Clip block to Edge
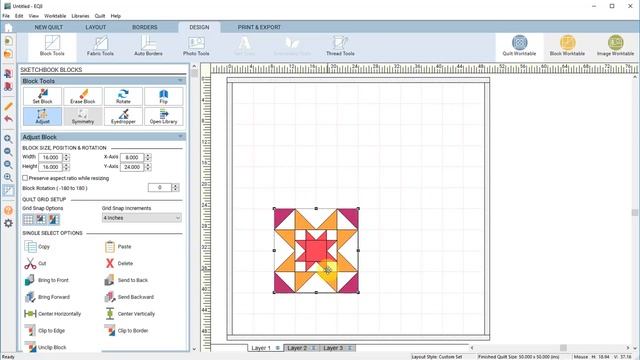The height and width of the screenshot is (360, 640). point(44,330)
